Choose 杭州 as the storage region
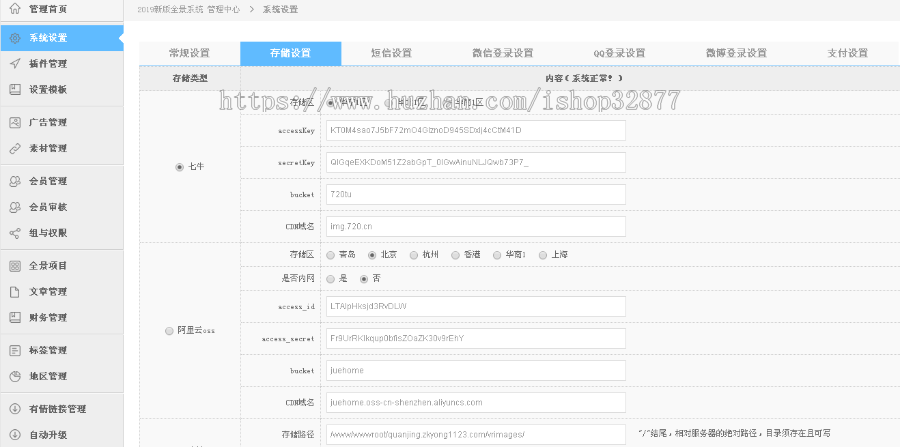 (x=414, y=255)
